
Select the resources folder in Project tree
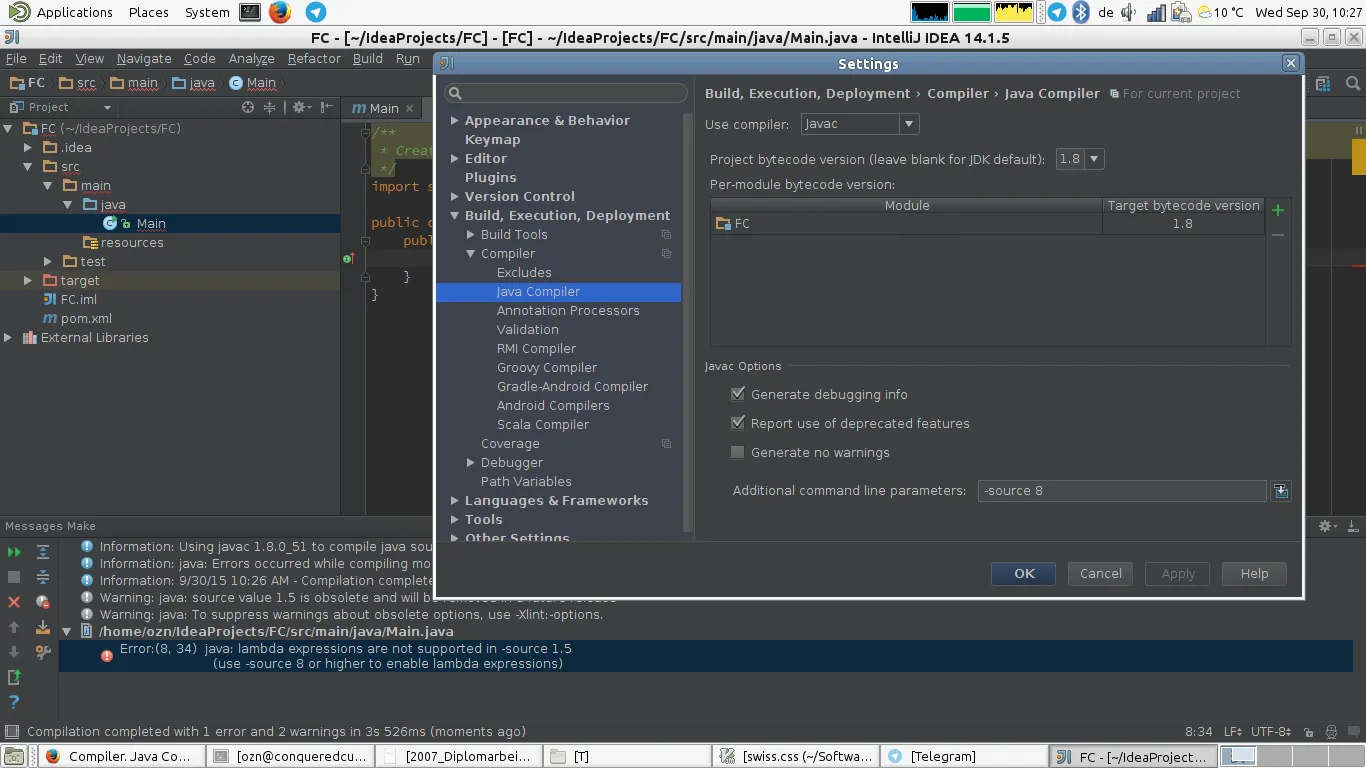point(132,243)
